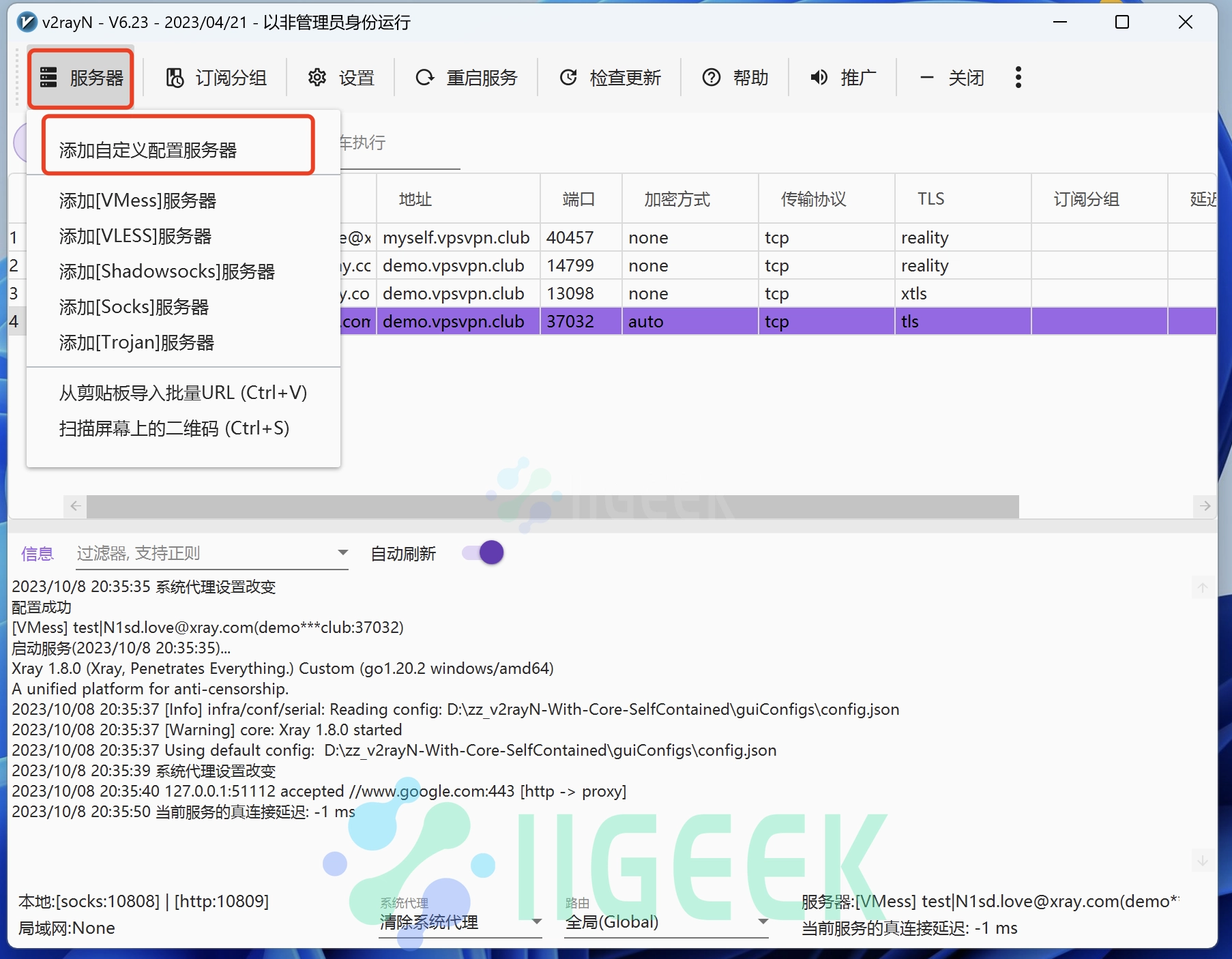Open the 路由 routing dropdown 全局(Global)

666,922
